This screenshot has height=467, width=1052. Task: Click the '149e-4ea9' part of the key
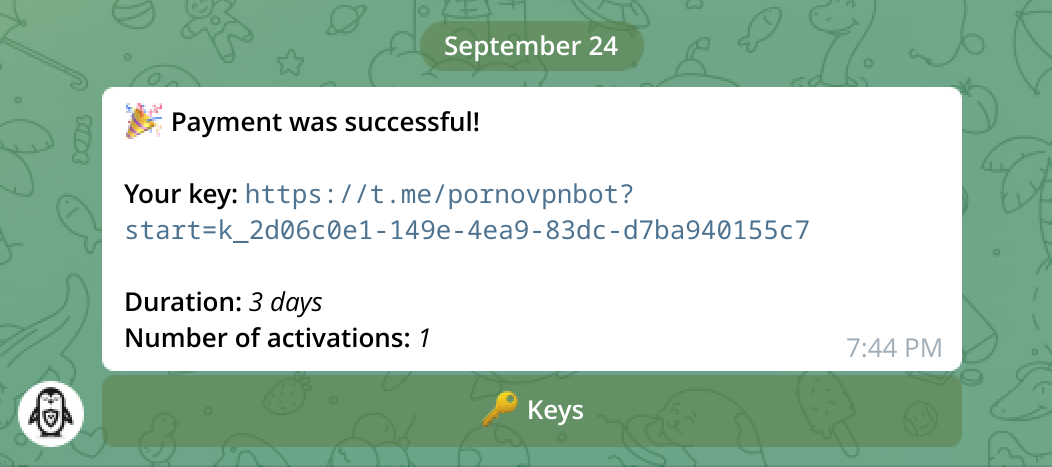click(x=461, y=231)
